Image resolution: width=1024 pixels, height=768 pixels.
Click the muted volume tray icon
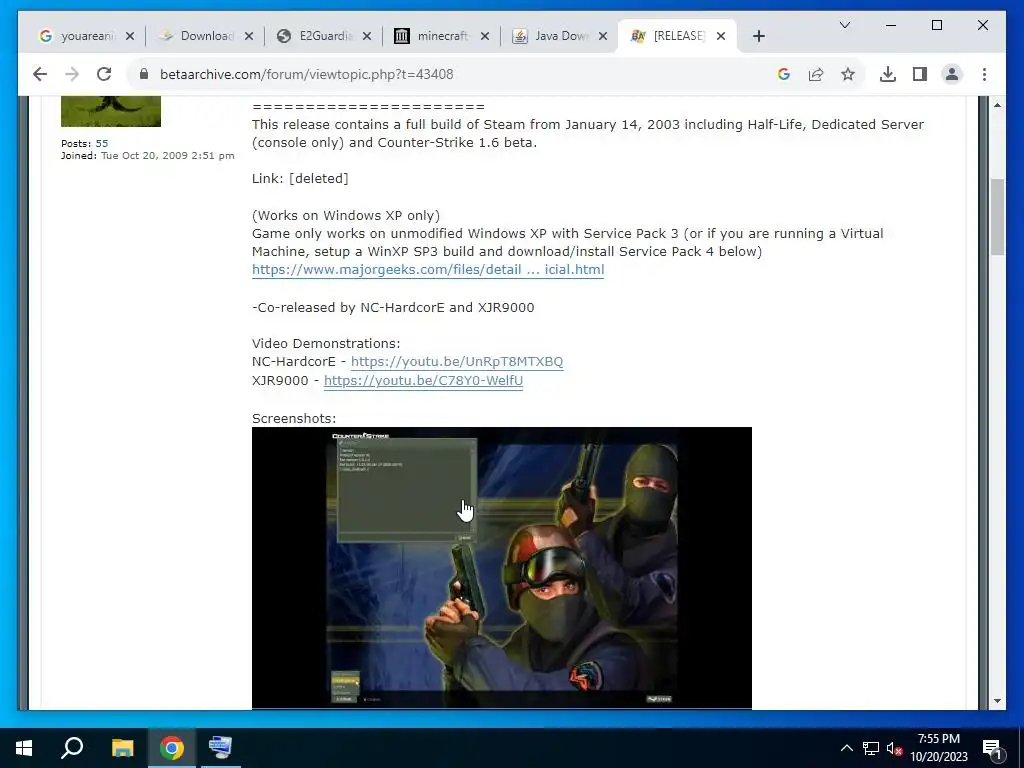tap(894, 748)
